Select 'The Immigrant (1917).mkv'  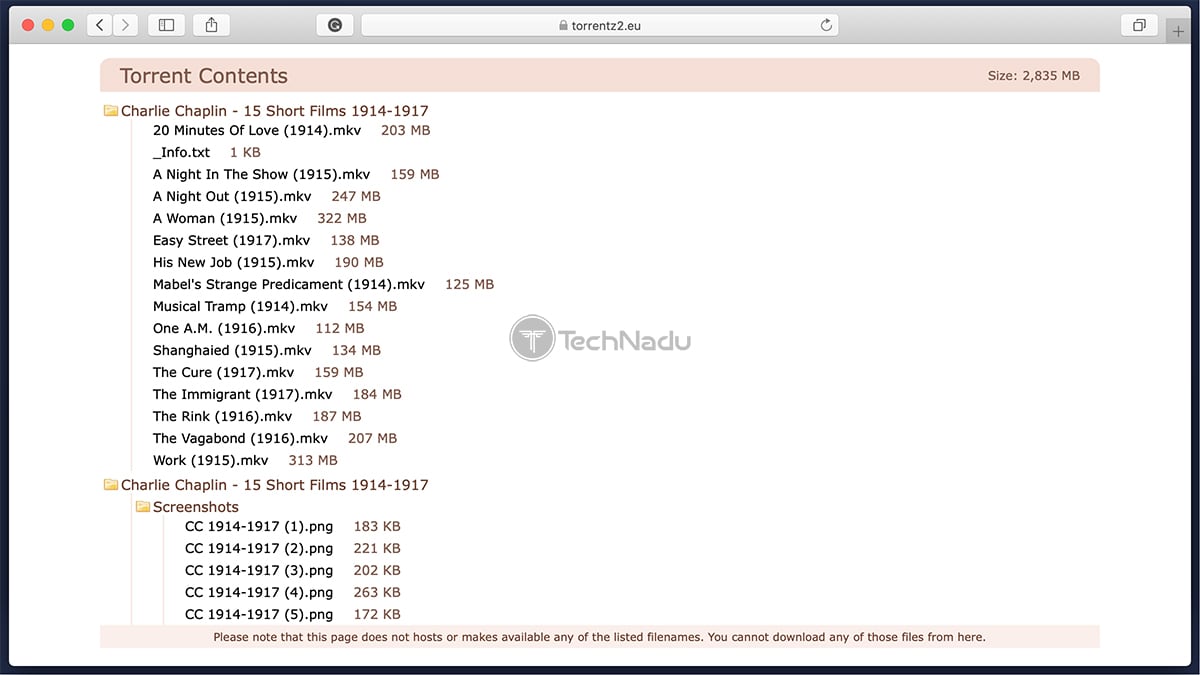pyautogui.click(x=243, y=394)
